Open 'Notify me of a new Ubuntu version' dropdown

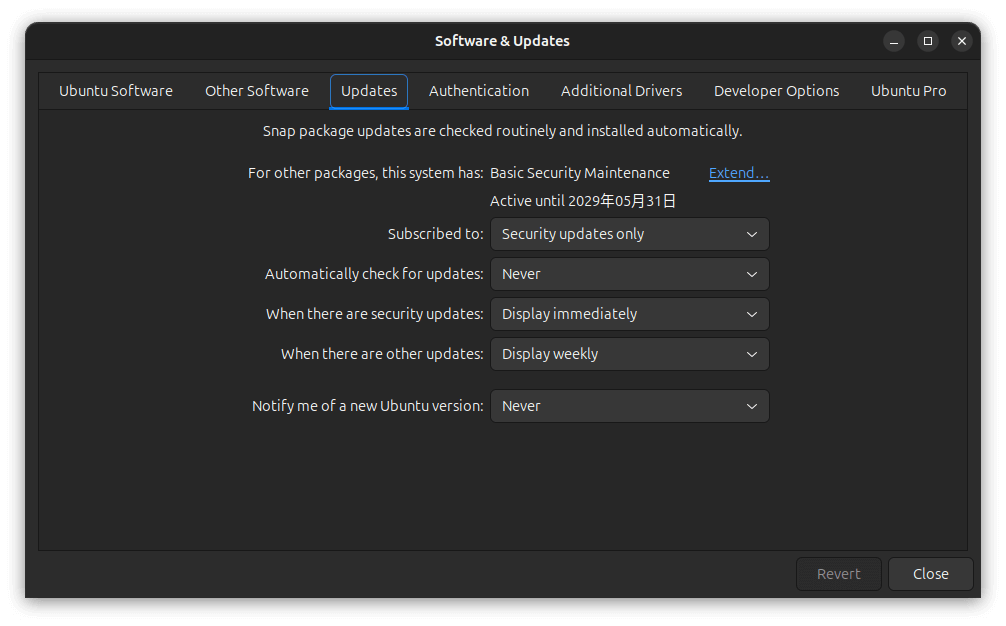pos(629,406)
